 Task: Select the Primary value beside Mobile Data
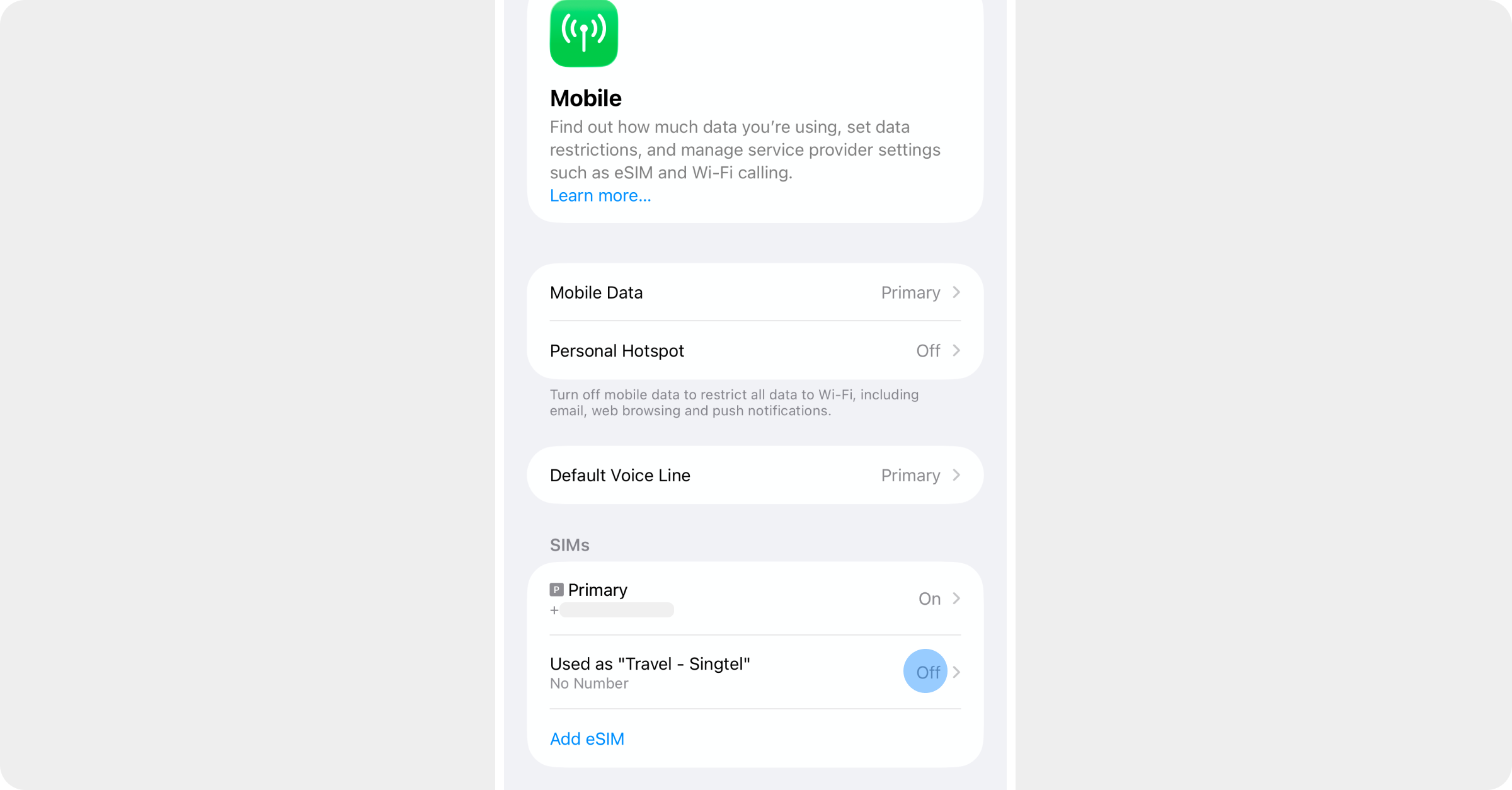pos(910,293)
